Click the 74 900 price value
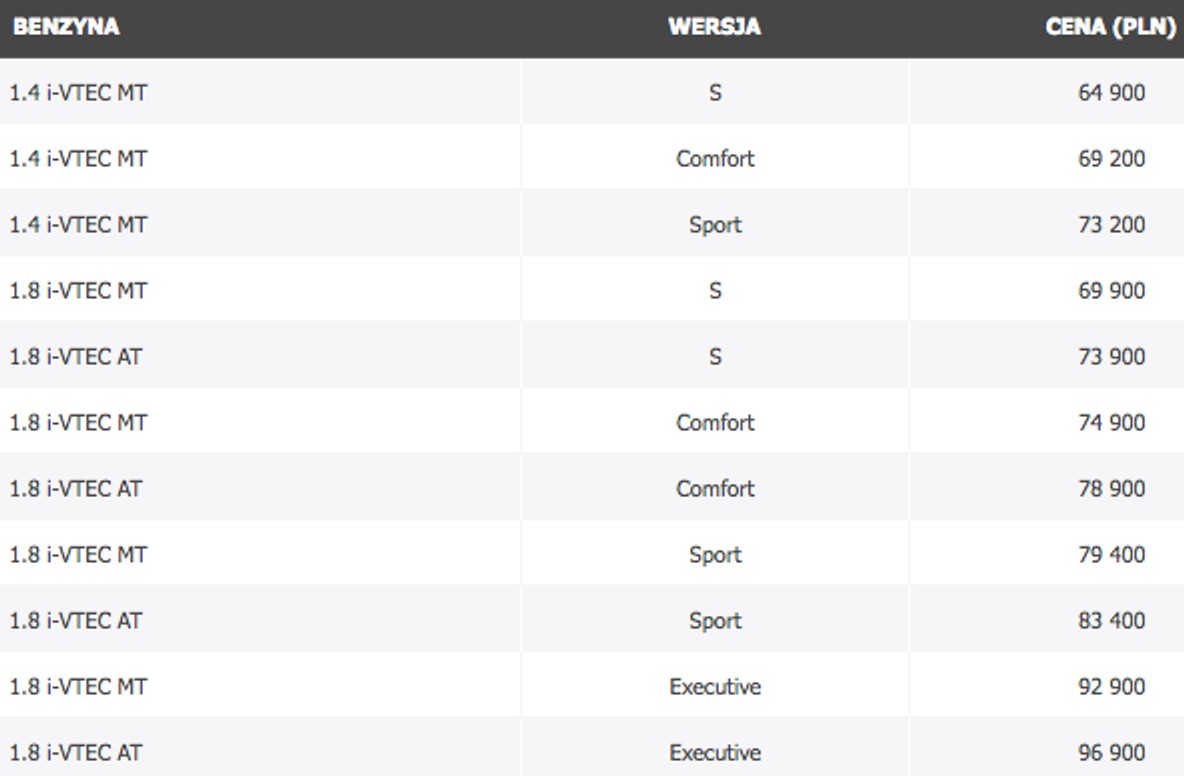Screen dimensions: 1184x776 1112,422
